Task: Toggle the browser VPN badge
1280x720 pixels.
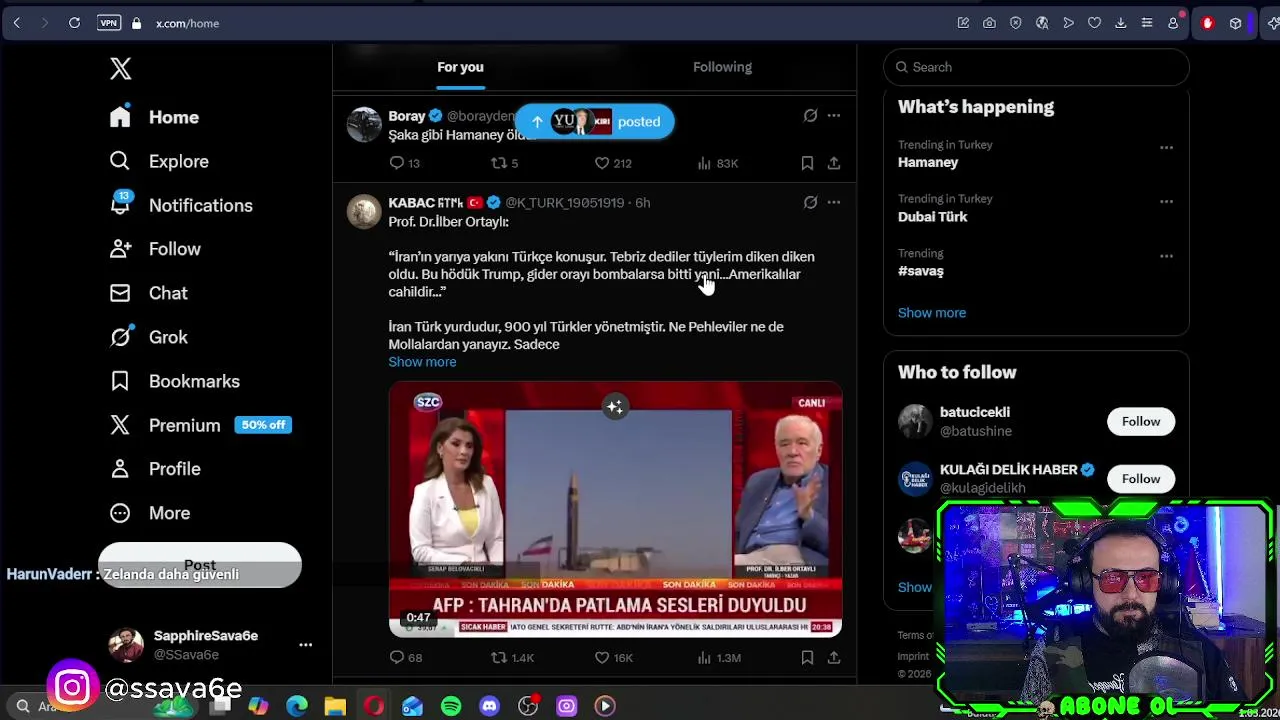Action: pyautogui.click(x=109, y=23)
